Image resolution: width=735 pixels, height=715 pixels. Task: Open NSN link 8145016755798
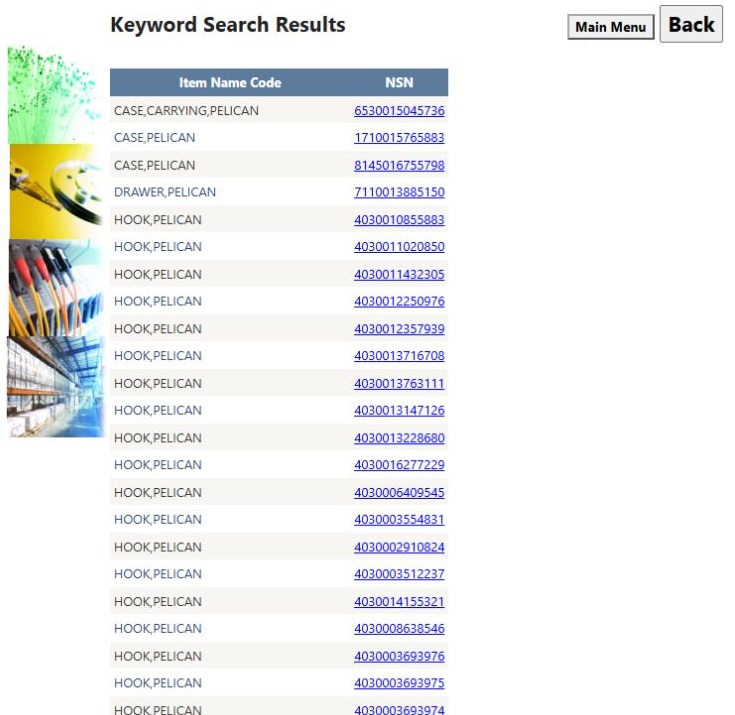[399, 166]
